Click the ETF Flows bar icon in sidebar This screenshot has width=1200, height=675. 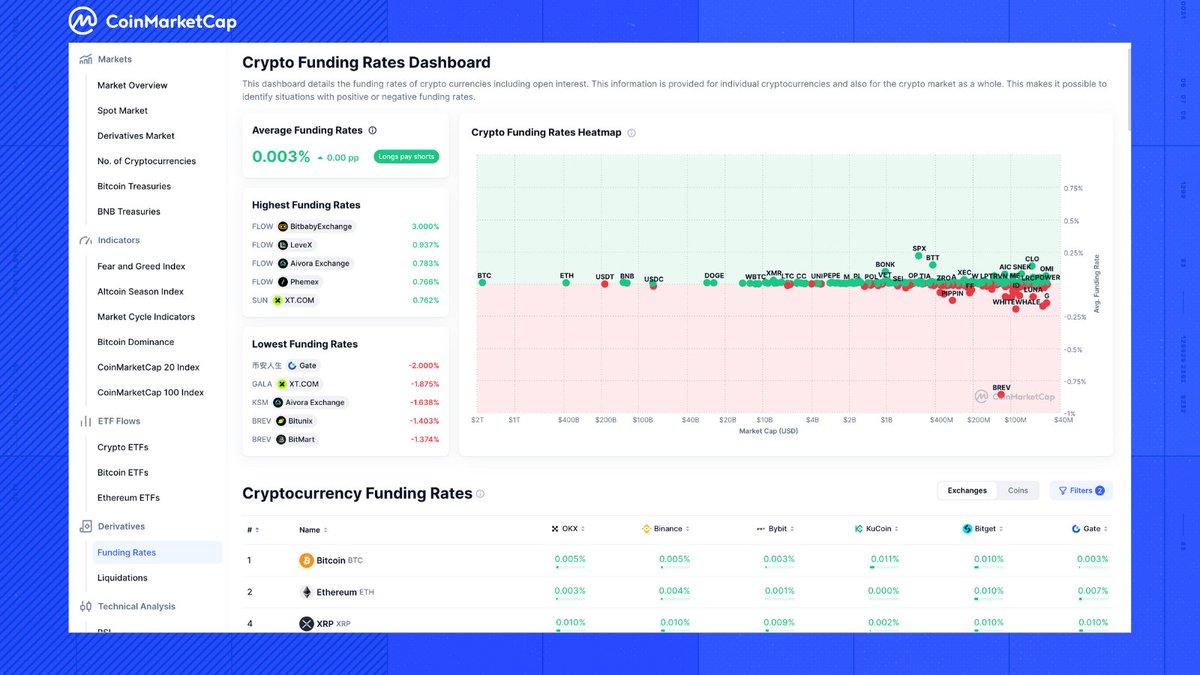tap(86, 421)
